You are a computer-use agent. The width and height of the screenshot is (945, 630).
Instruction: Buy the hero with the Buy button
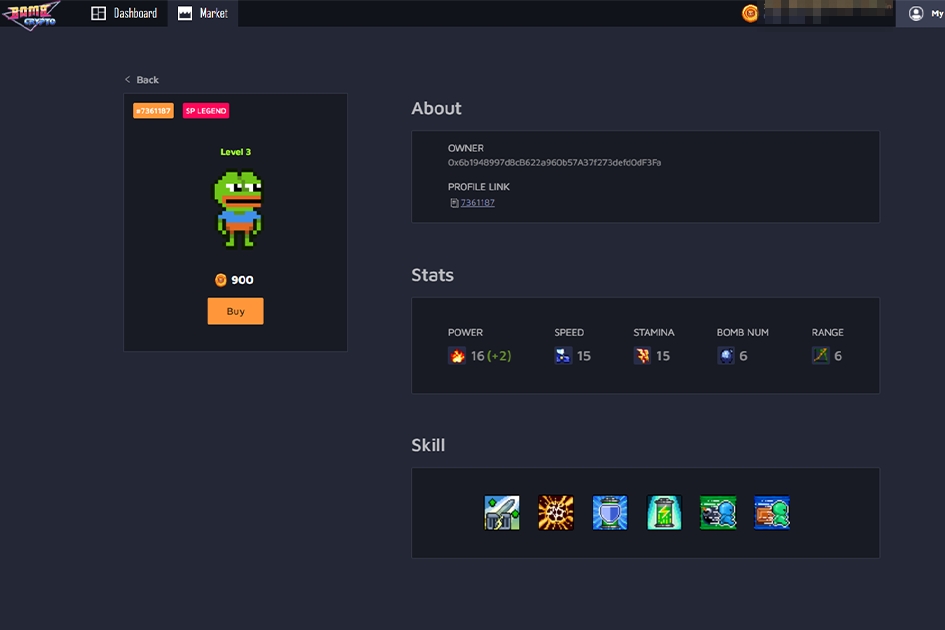click(x=236, y=311)
